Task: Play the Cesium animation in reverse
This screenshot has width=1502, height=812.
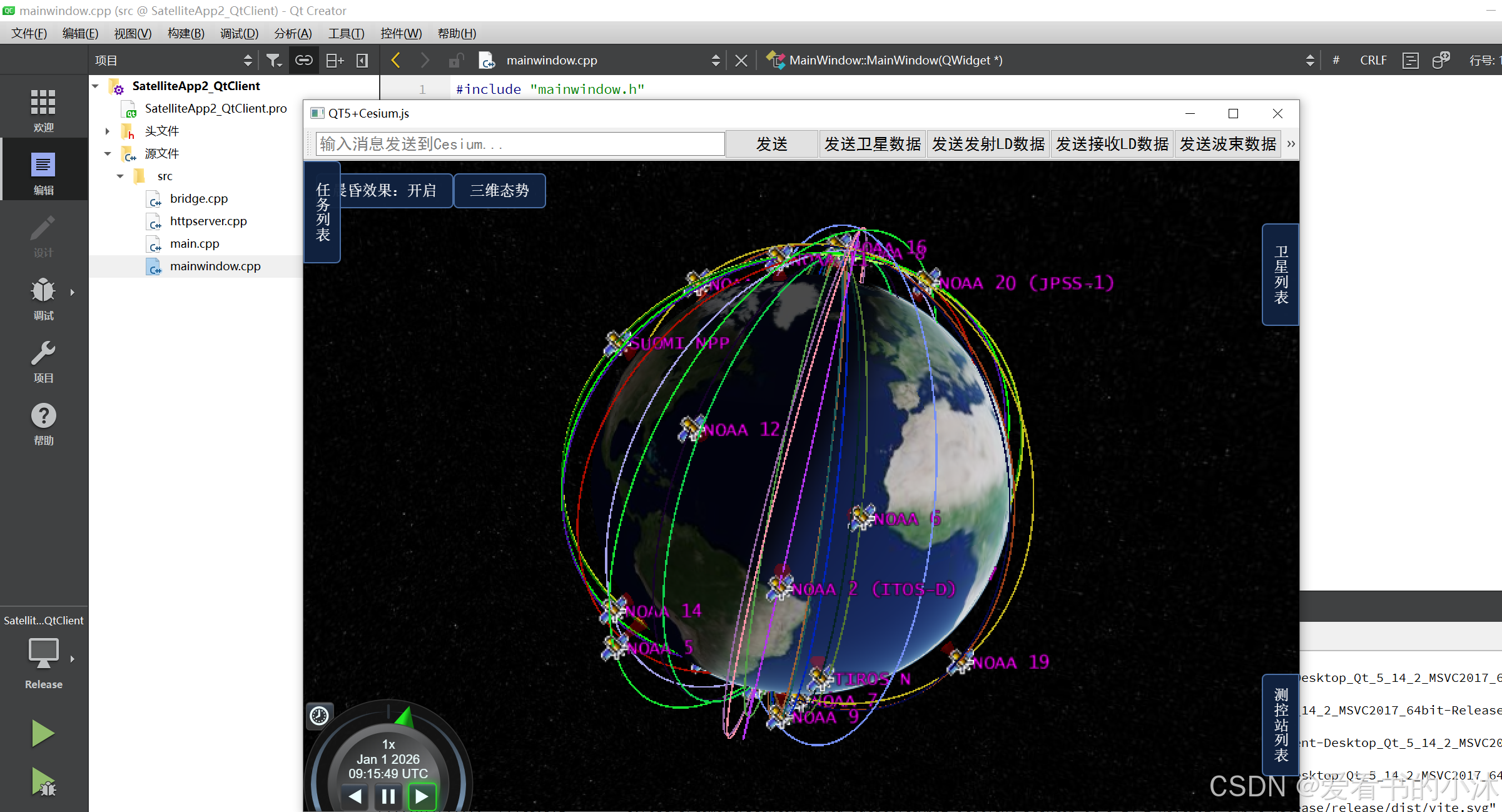Action: tap(355, 796)
